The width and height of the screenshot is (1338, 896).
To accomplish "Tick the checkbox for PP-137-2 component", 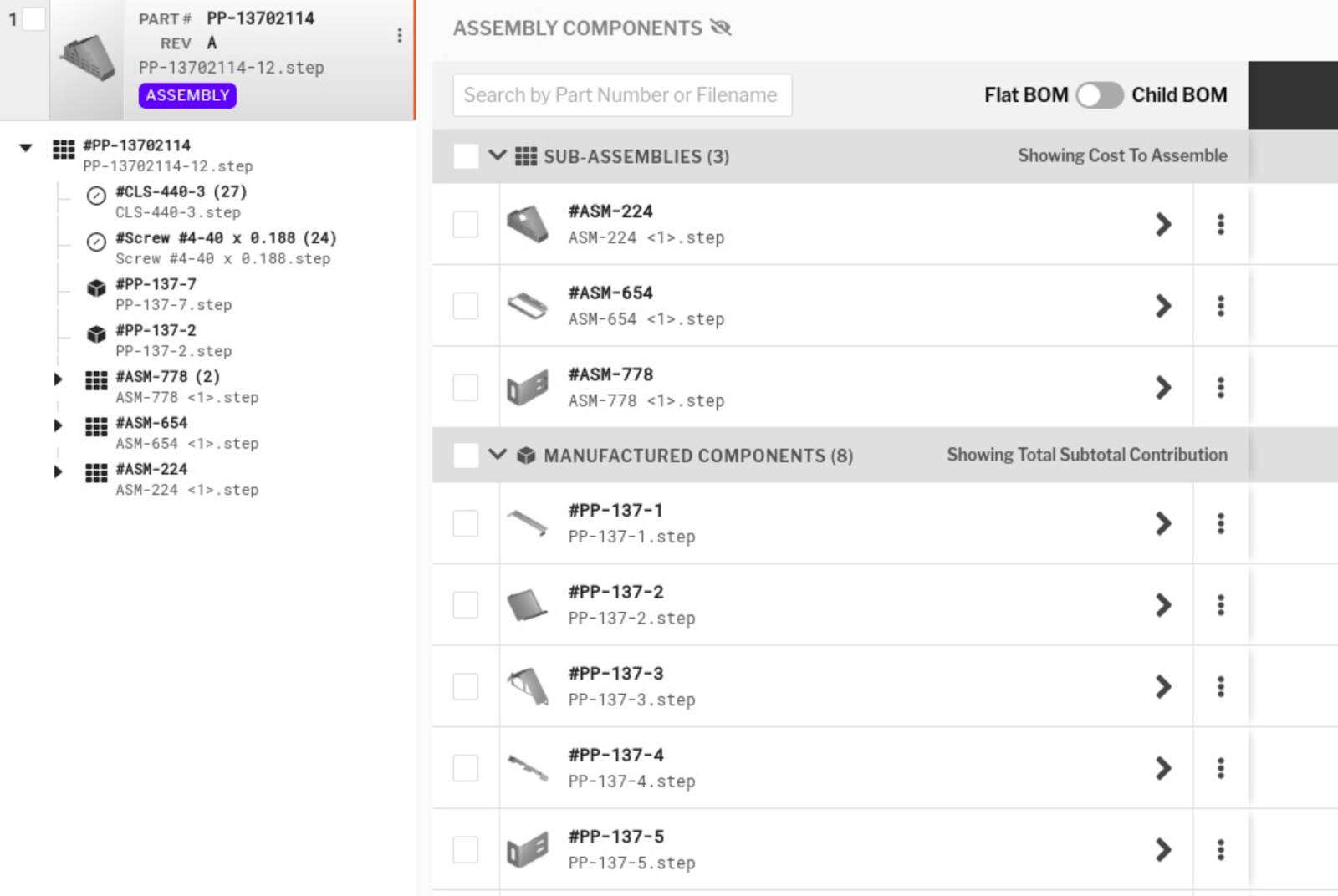I will pos(466,604).
